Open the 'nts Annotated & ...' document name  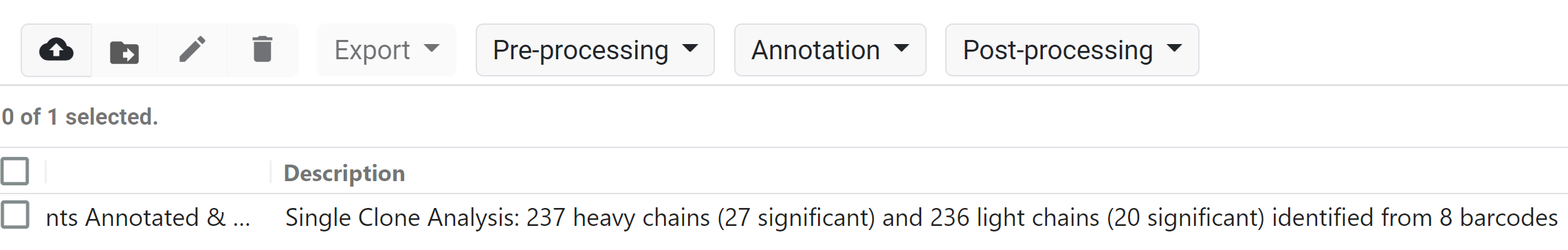pyautogui.click(x=148, y=218)
